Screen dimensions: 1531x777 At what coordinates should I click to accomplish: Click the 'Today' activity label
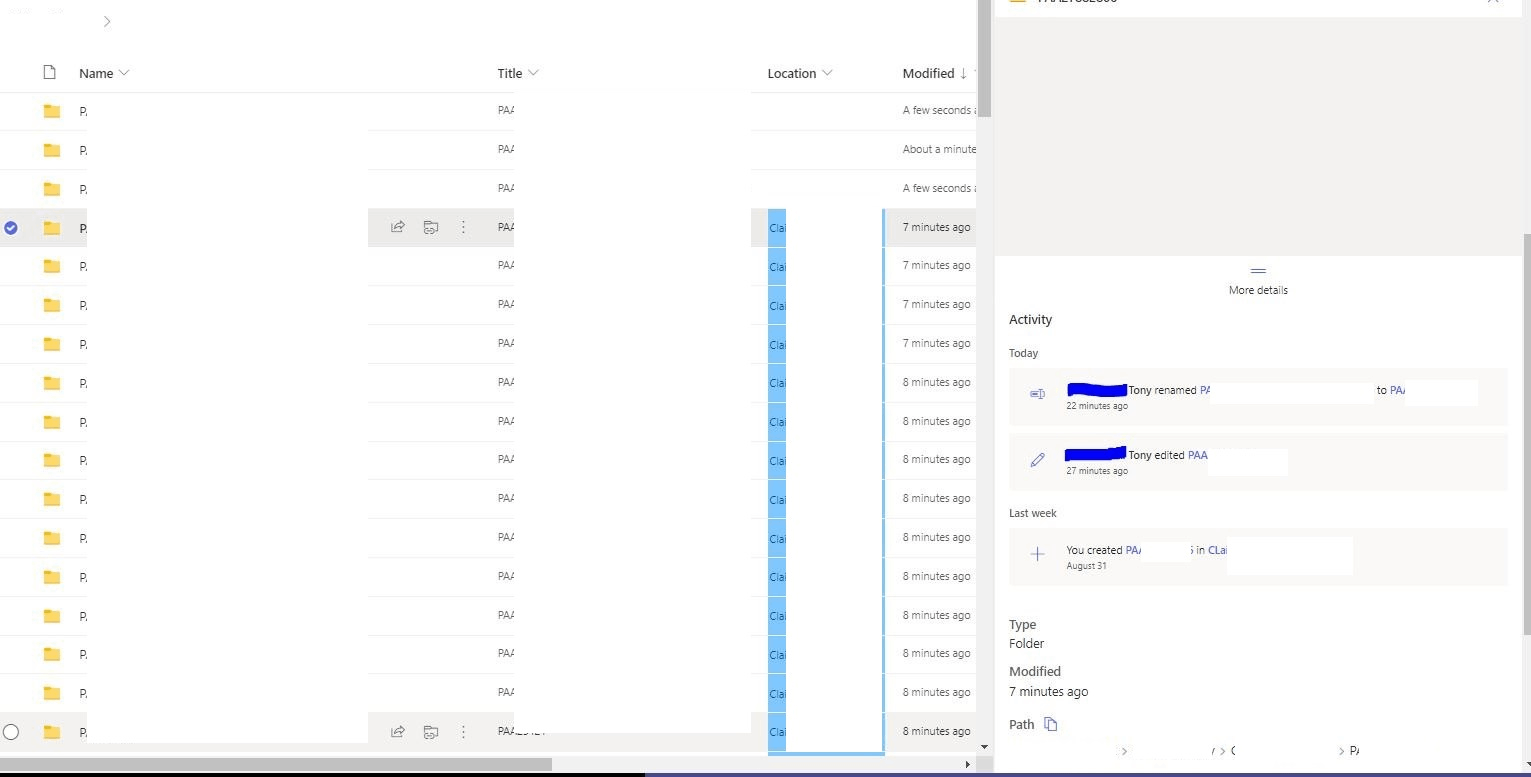1023,353
